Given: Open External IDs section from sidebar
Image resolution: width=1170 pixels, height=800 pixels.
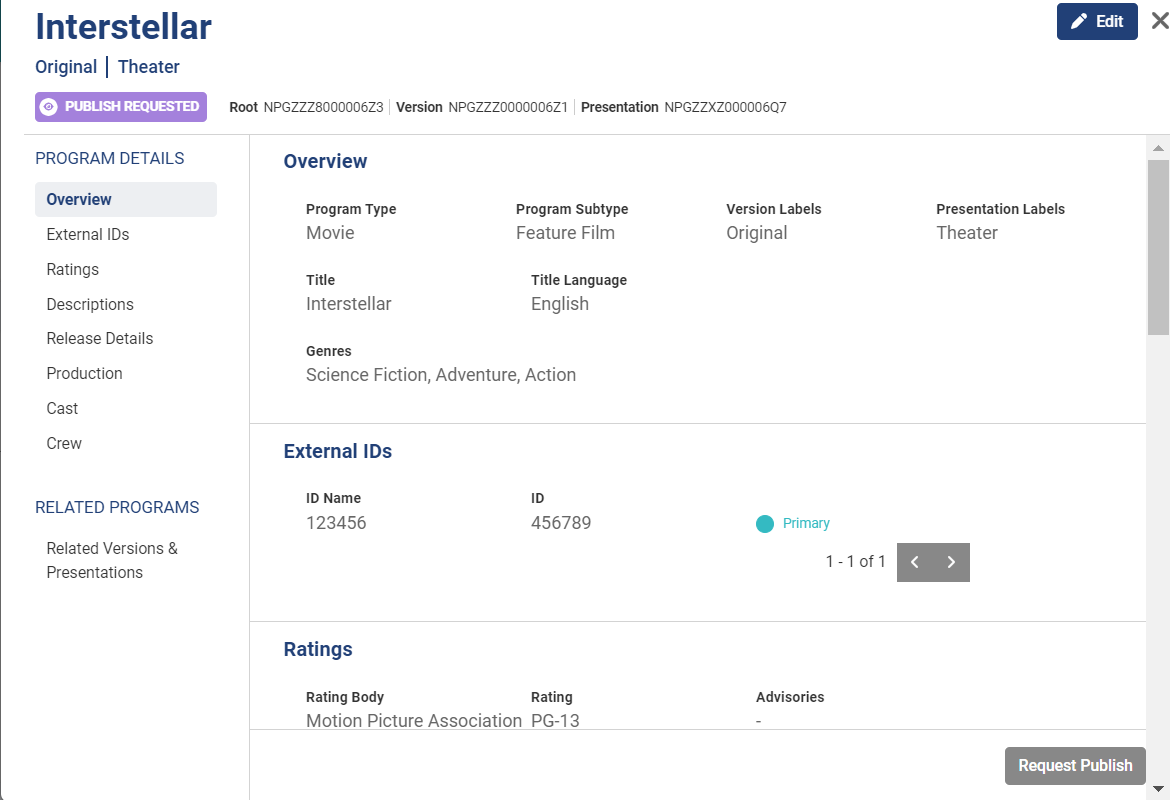Looking at the screenshot, I should click(x=88, y=235).
